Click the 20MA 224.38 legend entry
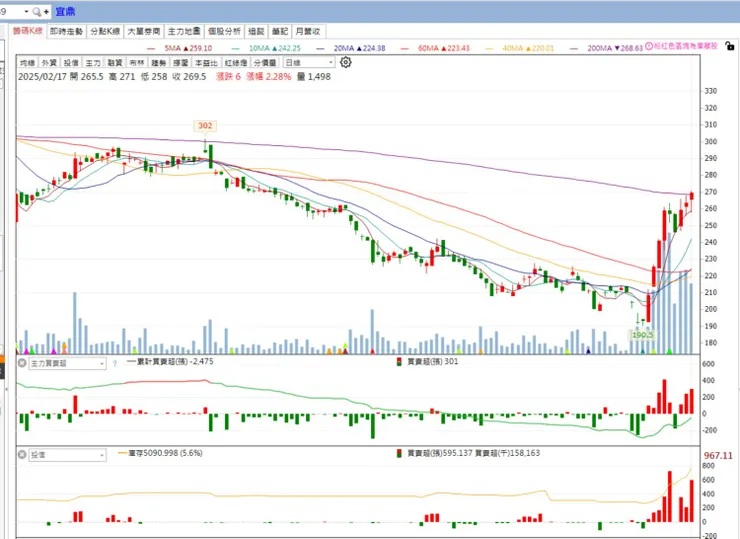This screenshot has height=539, width=740. click(351, 48)
